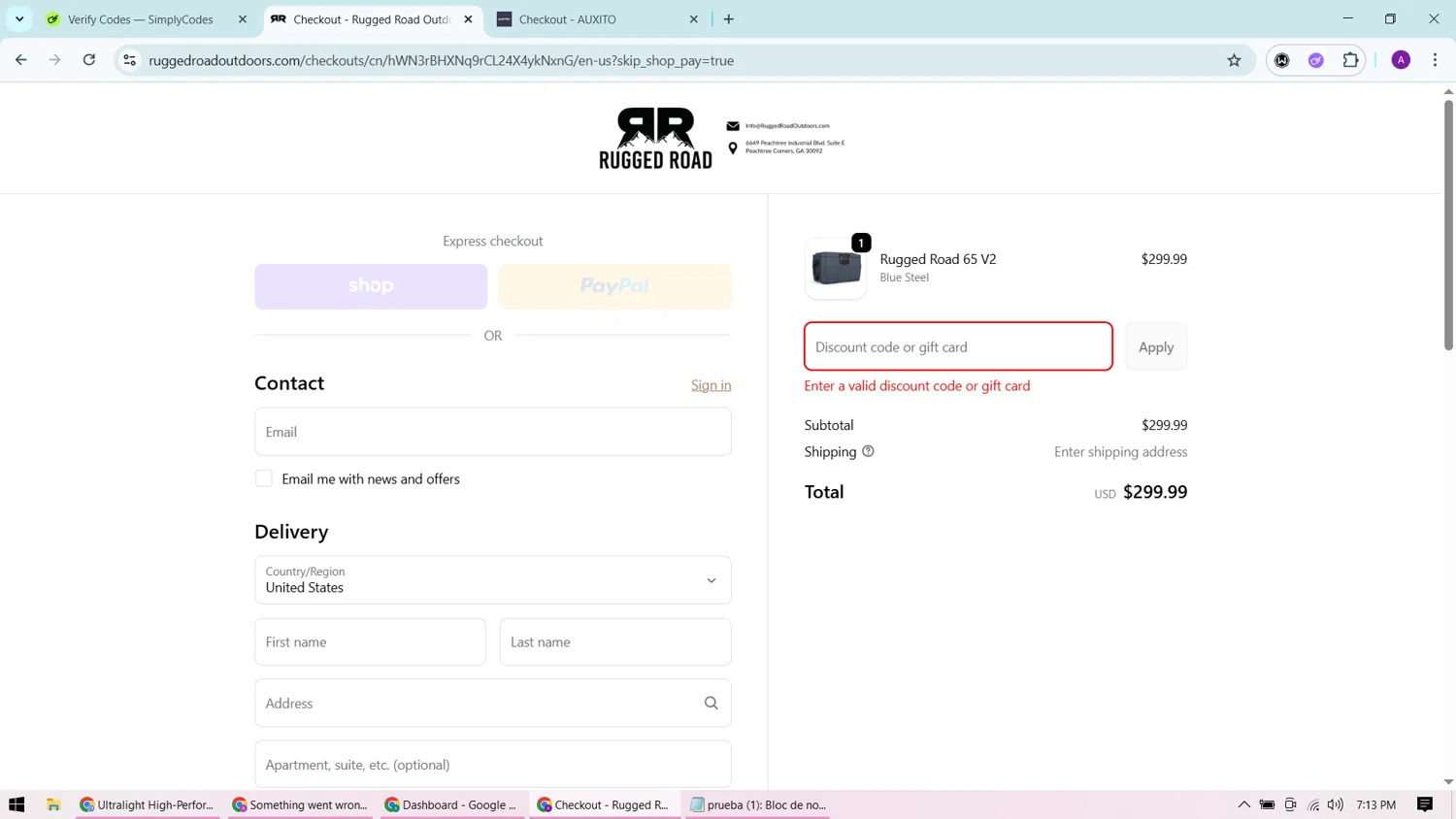
Task: Pay with PayPal express checkout
Action: click(614, 286)
